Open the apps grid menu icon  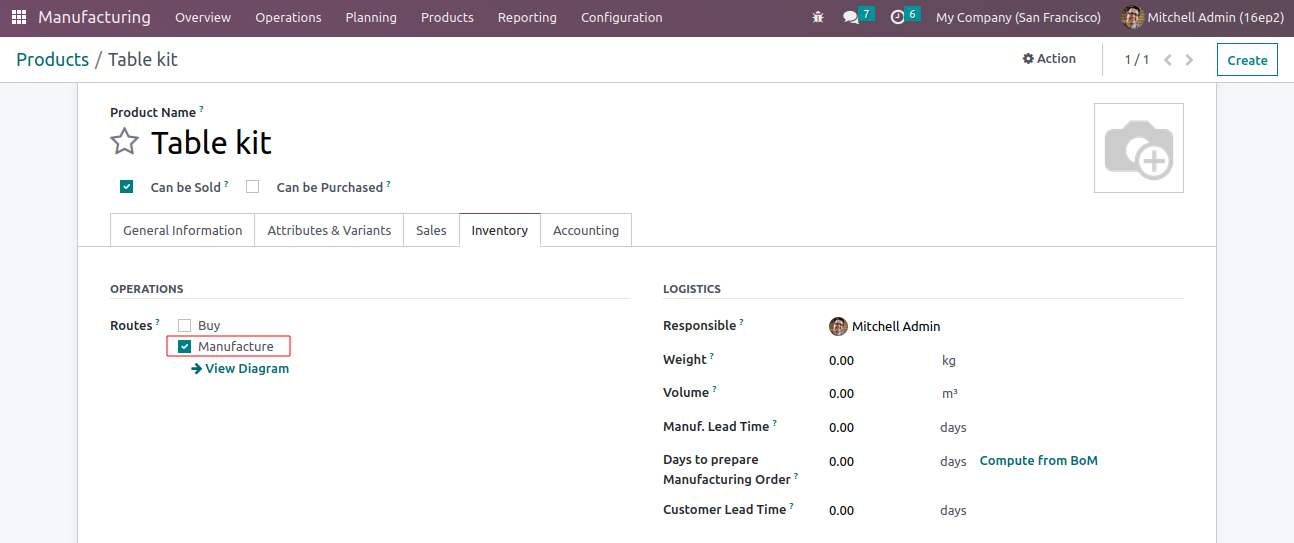[19, 17]
